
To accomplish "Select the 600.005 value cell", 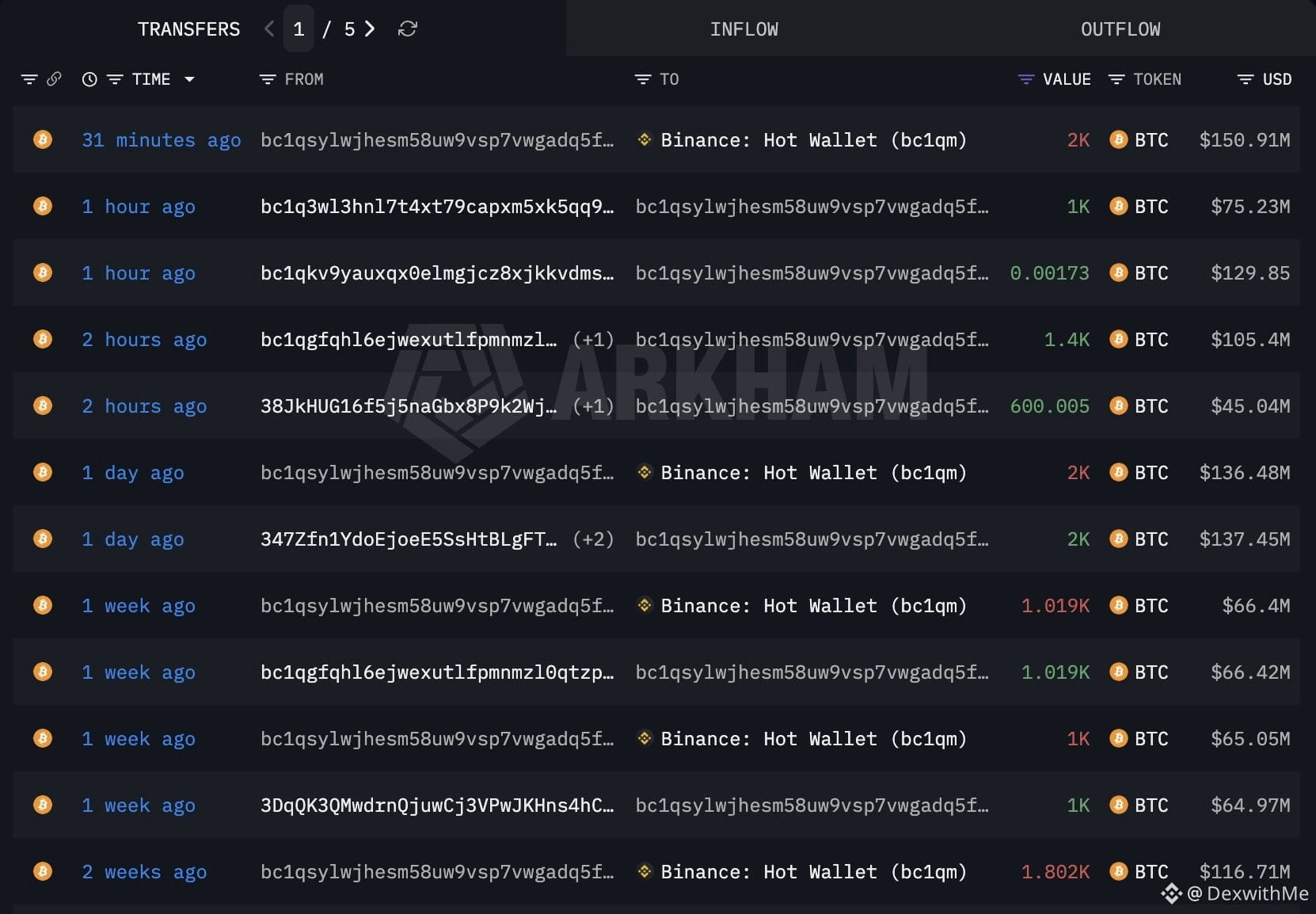I will pos(1050,406).
